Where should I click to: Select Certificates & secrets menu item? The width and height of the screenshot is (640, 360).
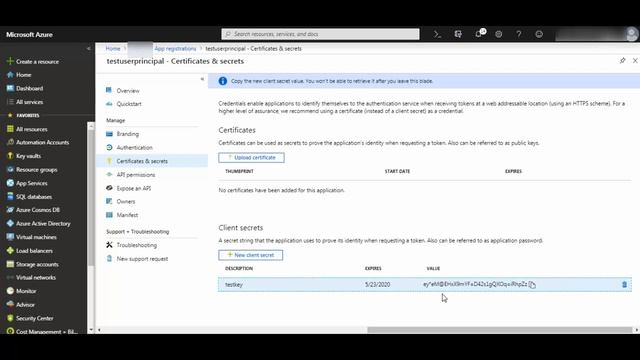[152, 161]
